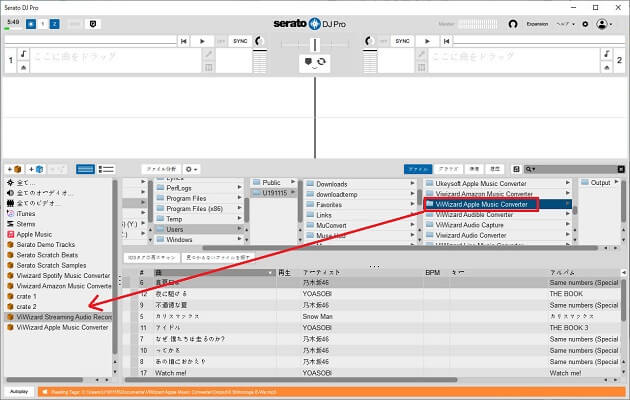This screenshot has height=400, width=630.
Task: Open the Expansion menu item
Action: tap(537, 24)
